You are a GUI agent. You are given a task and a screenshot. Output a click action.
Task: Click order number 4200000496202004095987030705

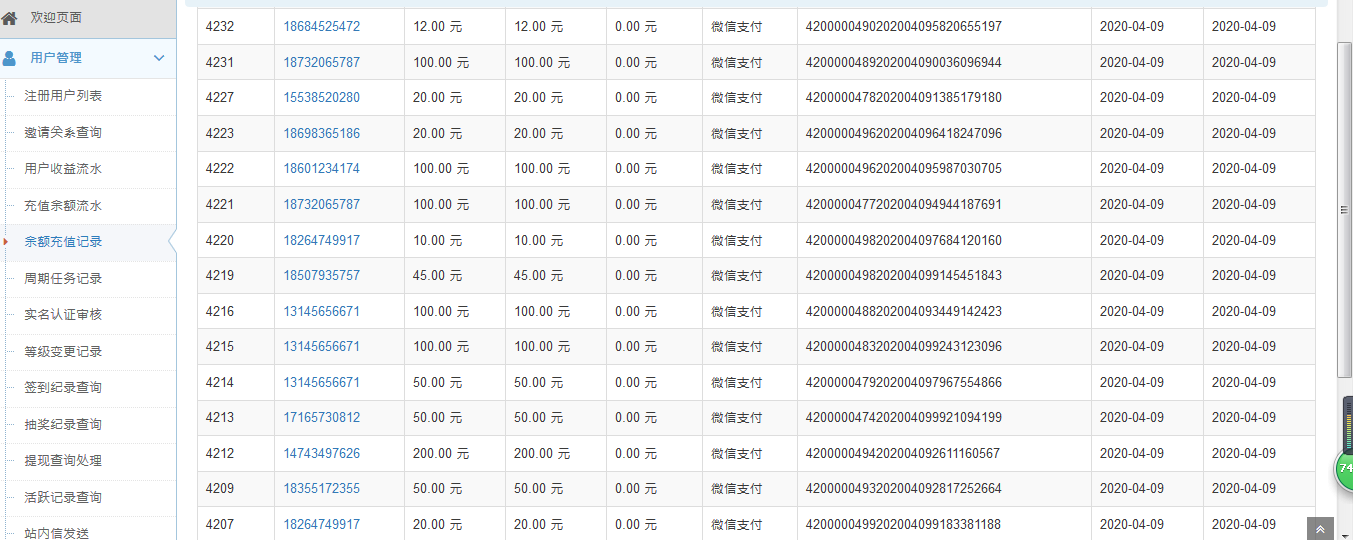(904, 169)
